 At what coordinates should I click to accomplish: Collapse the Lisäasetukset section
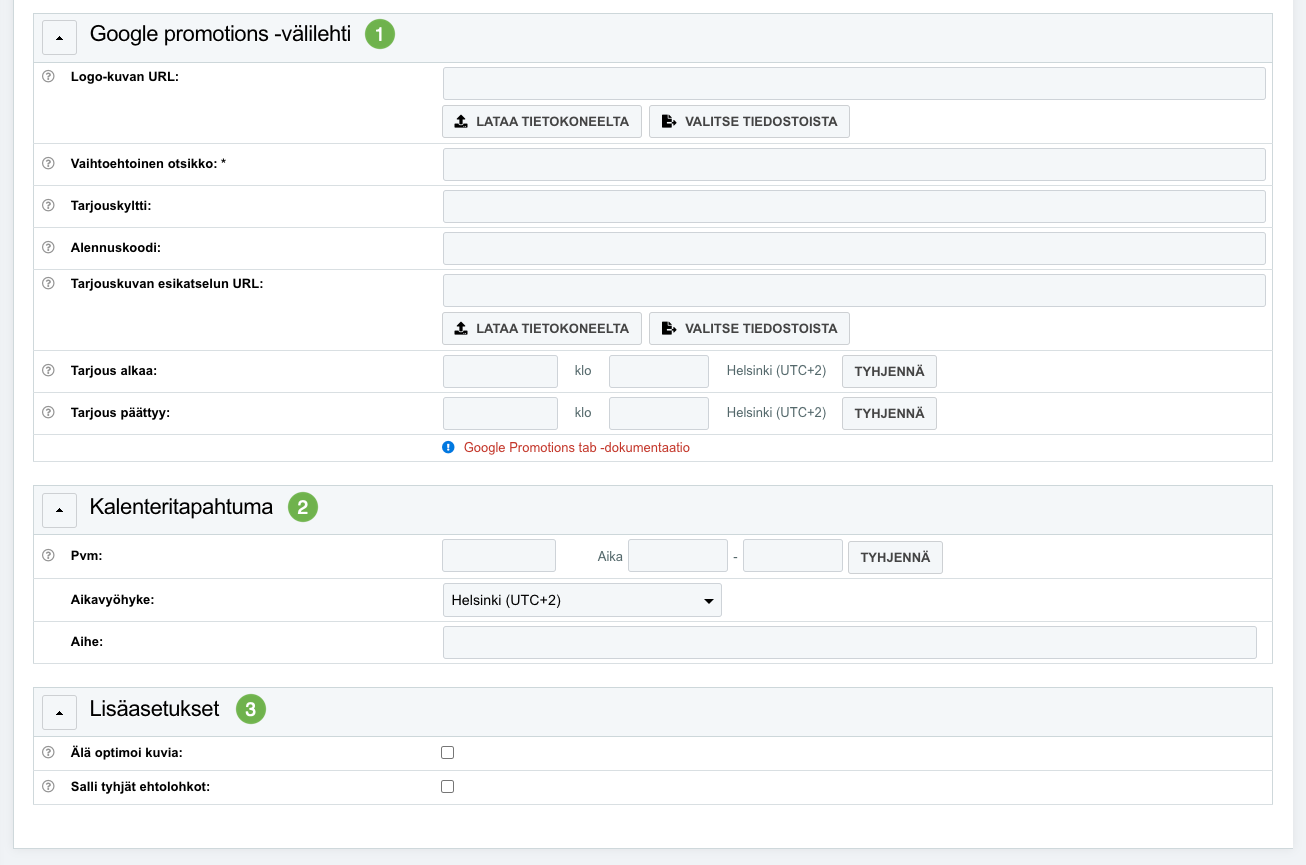[59, 712]
